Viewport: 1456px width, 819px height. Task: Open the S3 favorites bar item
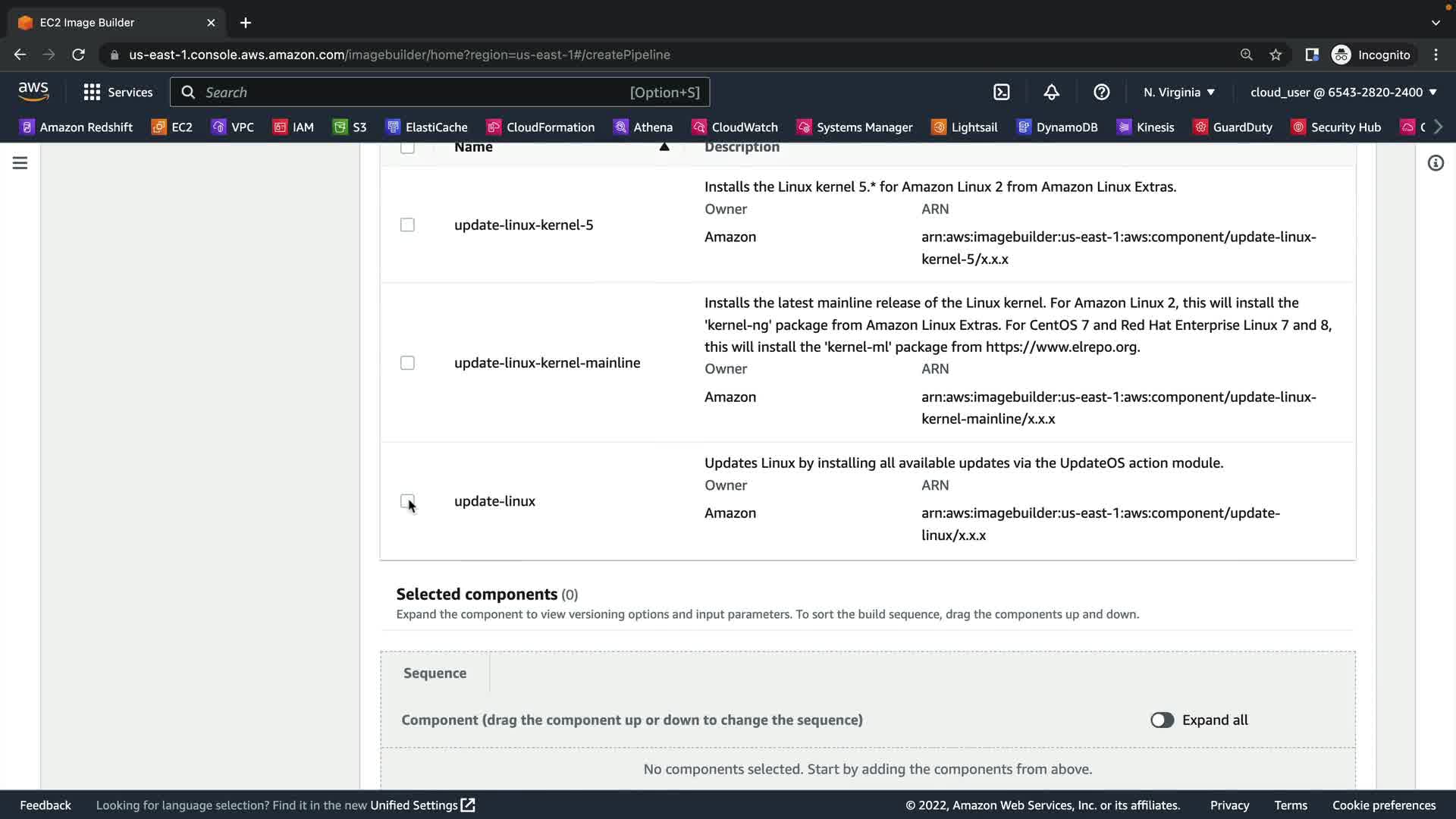click(350, 127)
